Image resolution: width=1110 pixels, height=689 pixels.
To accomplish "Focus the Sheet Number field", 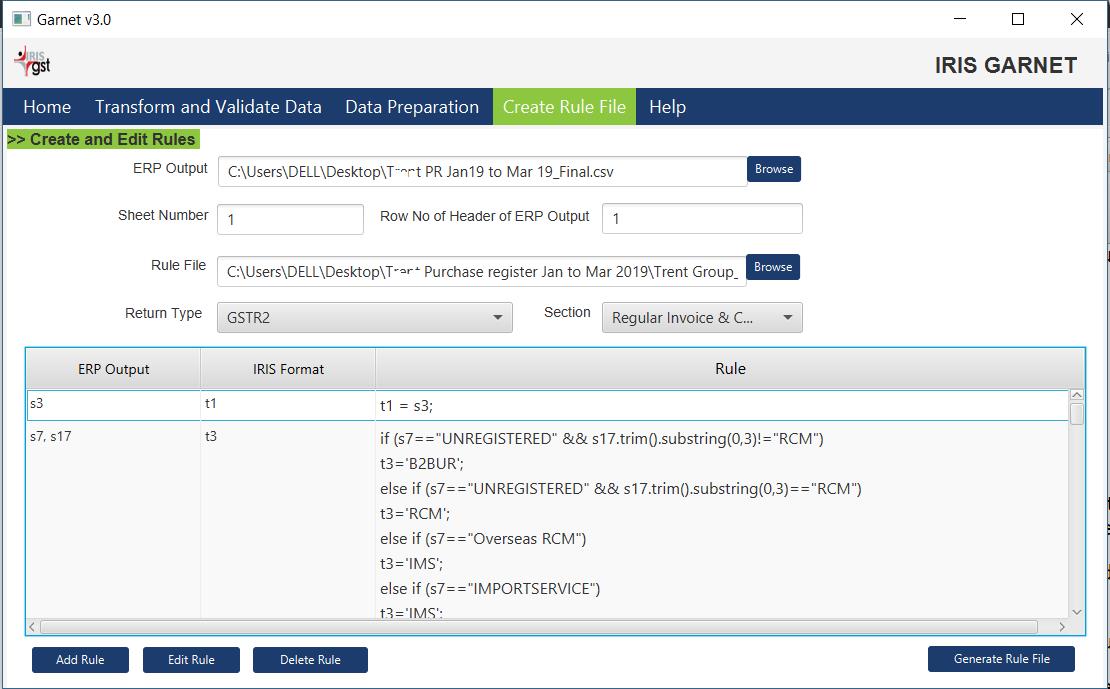I will pyautogui.click(x=290, y=220).
